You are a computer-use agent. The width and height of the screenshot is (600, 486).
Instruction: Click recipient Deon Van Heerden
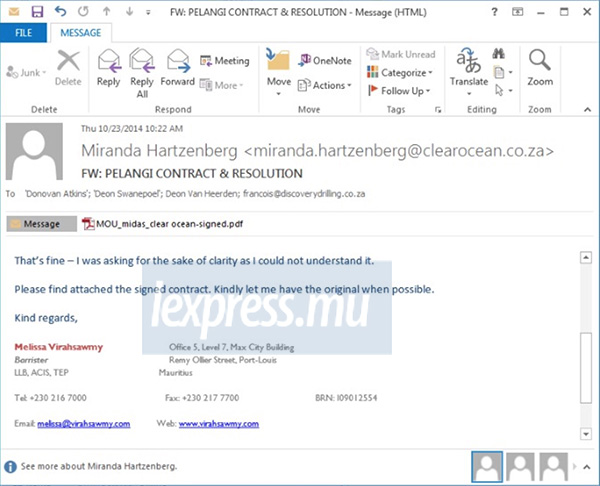point(202,194)
